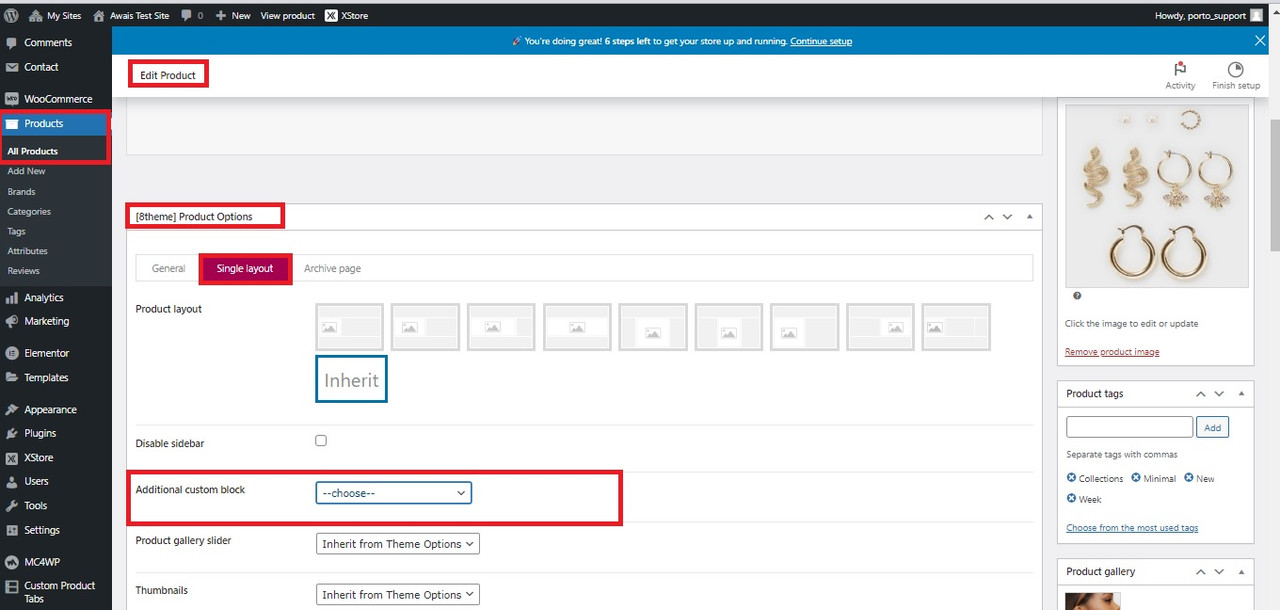Click the Finish setup icon
Viewport: 1280px width, 610px height.
(x=1236, y=76)
